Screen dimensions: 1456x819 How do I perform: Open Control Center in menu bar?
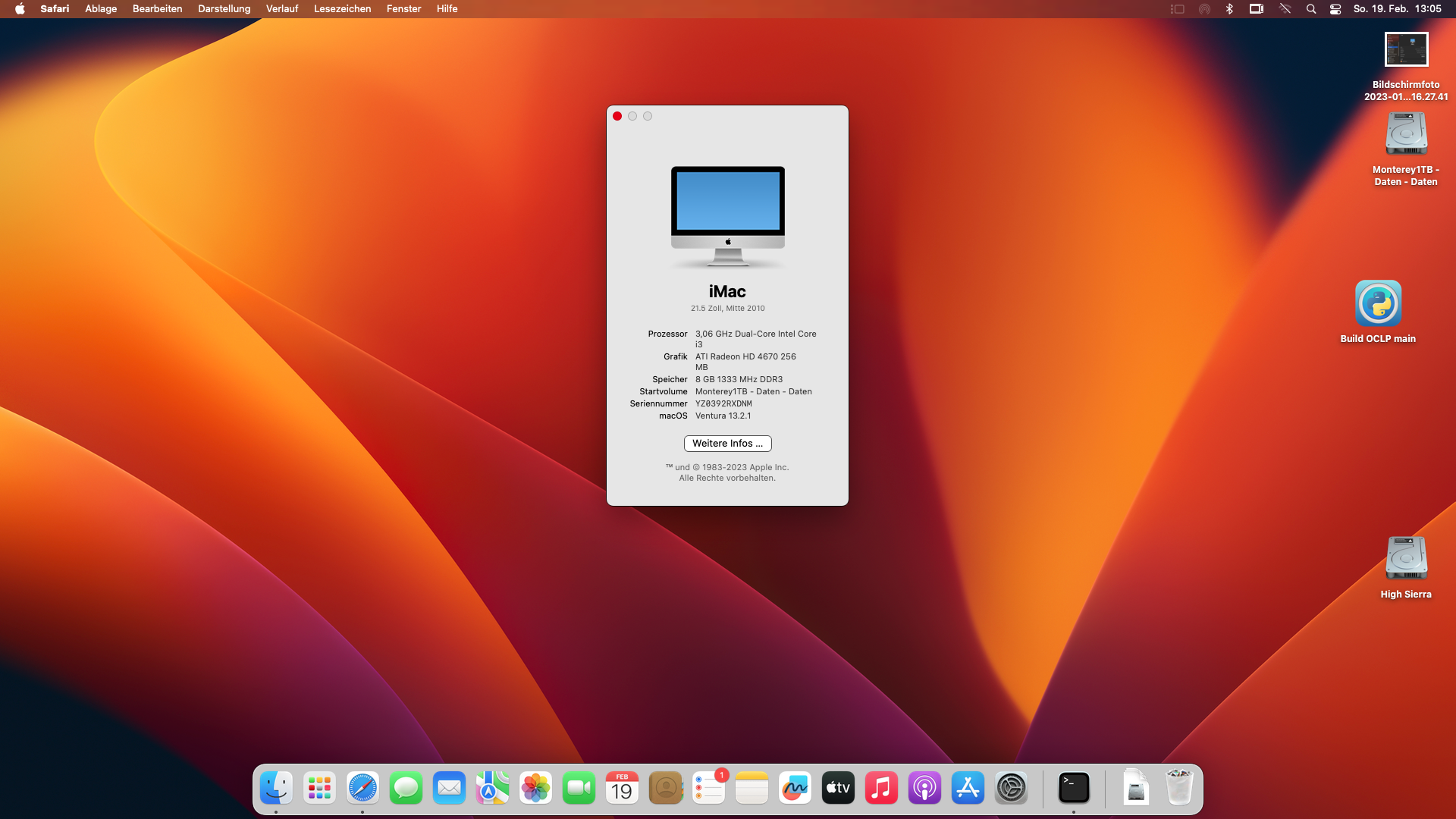coord(1335,9)
